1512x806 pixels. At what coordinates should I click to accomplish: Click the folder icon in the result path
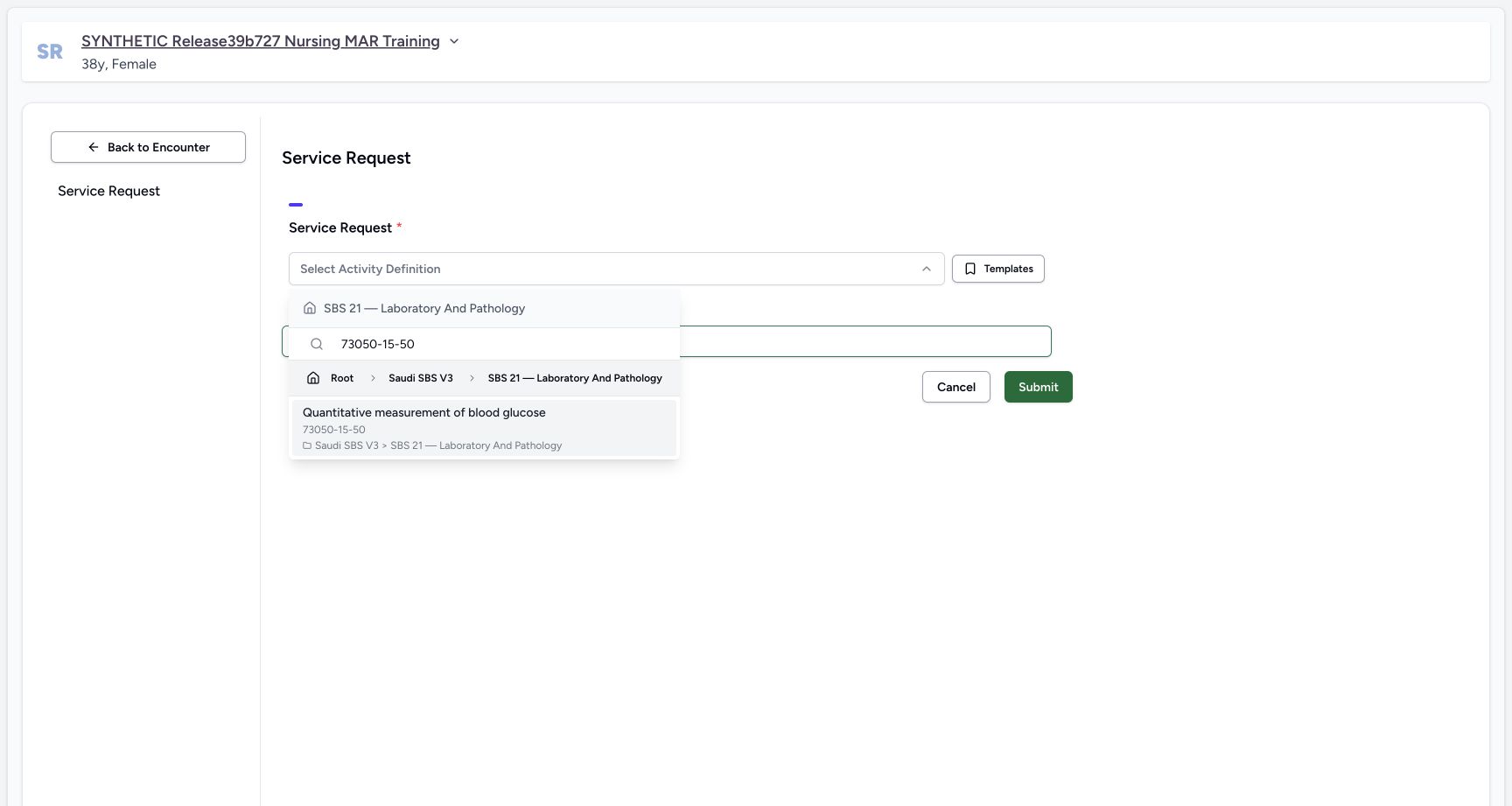pos(307,445)
